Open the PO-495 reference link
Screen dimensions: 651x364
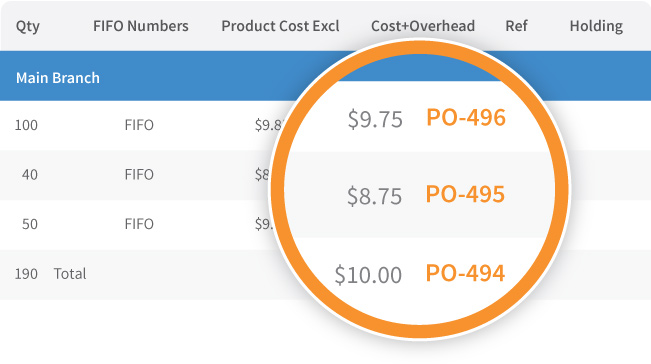click(x=465, y=194)
